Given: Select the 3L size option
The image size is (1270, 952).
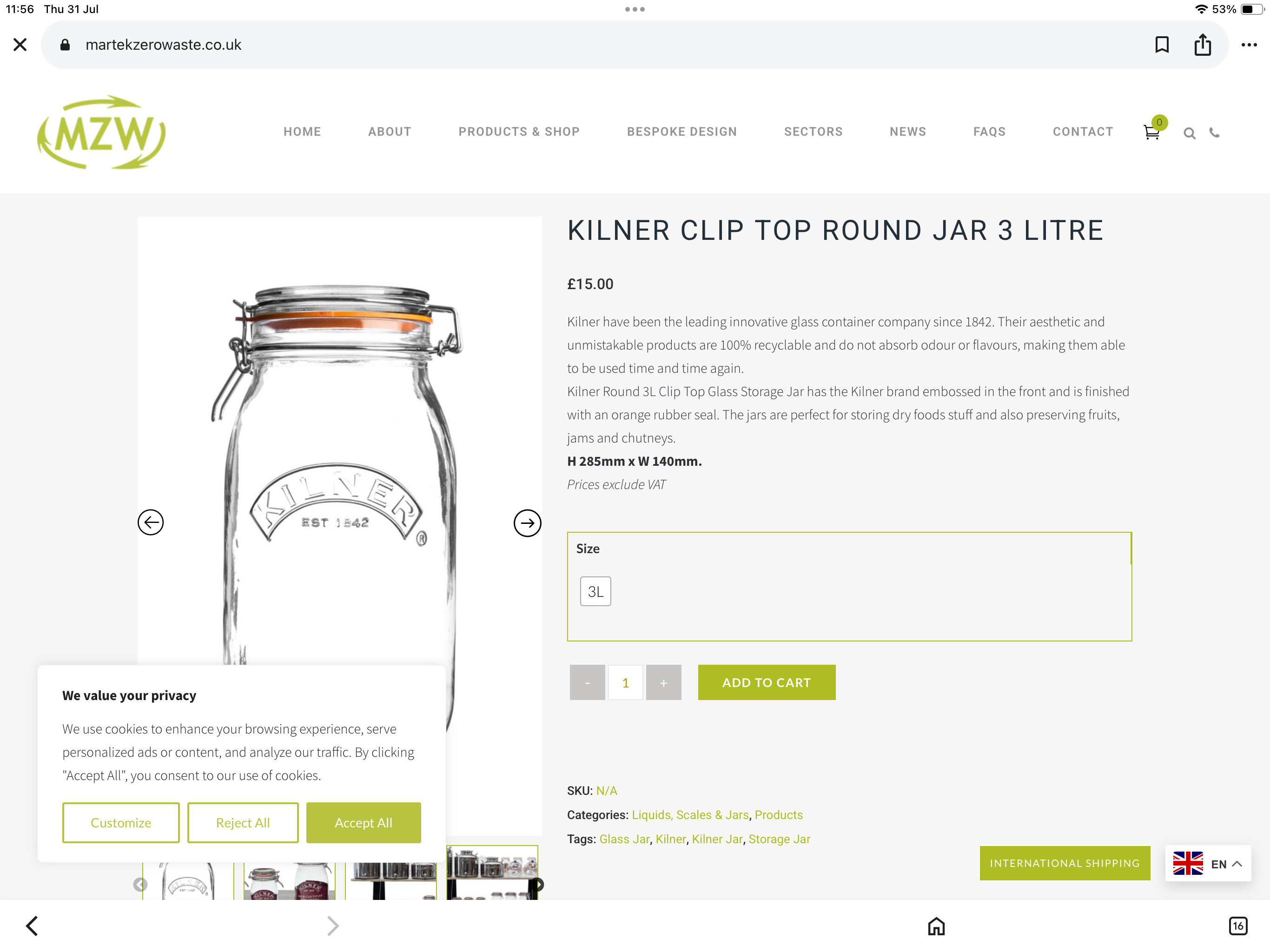Looking at the screenshot, I should click(x=595, y=591).
